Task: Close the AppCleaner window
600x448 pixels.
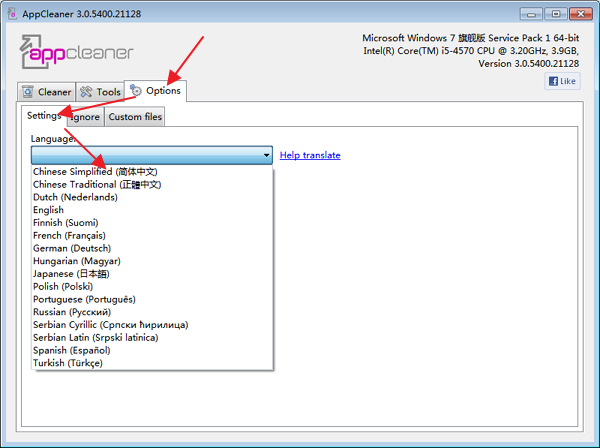Action: (x=580, y=14)
